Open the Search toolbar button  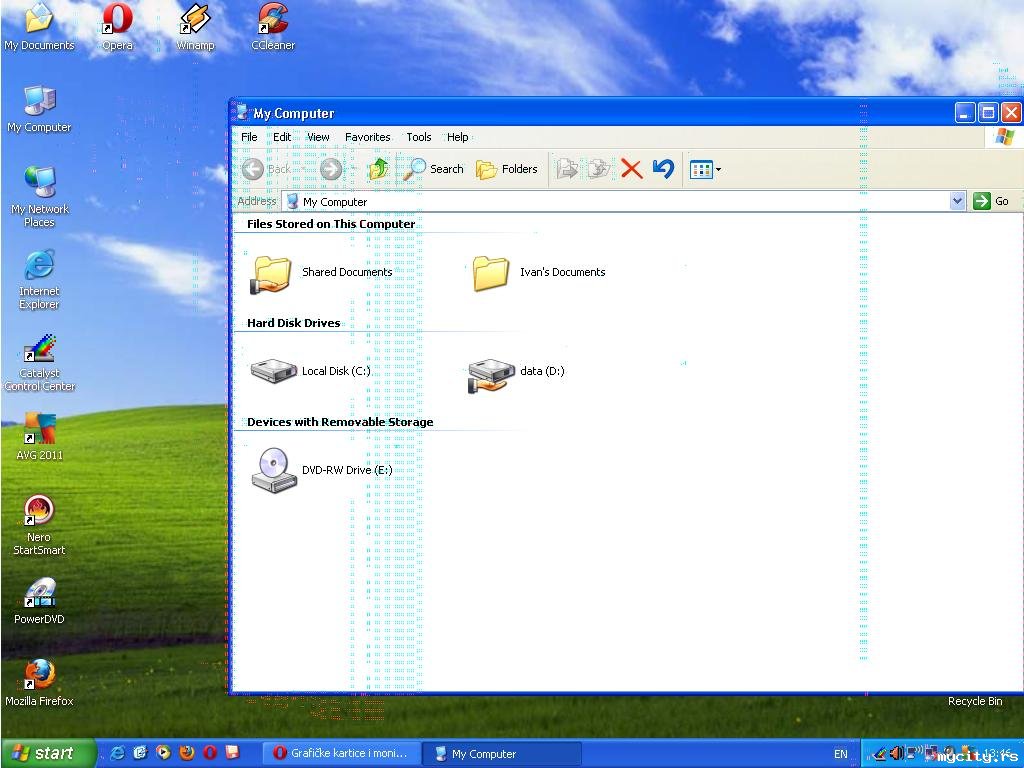[434, 169]
